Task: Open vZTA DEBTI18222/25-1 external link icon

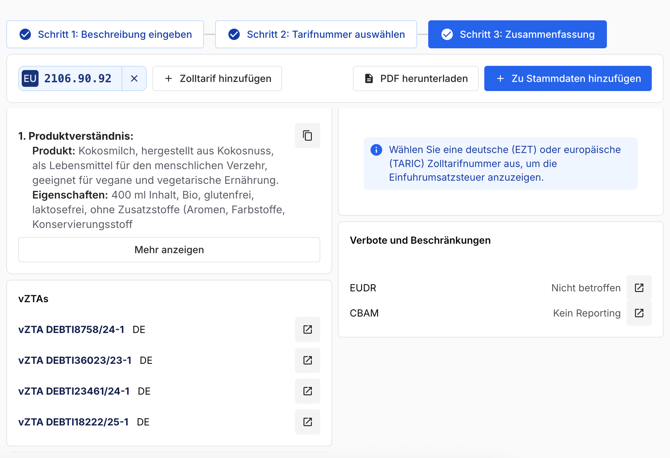Action: (307, 422)
